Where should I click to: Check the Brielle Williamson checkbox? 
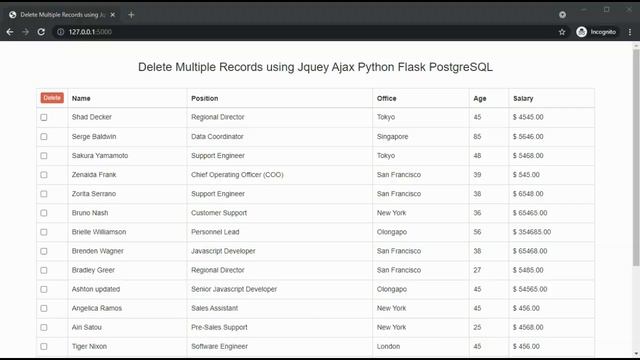pos(44,232)
